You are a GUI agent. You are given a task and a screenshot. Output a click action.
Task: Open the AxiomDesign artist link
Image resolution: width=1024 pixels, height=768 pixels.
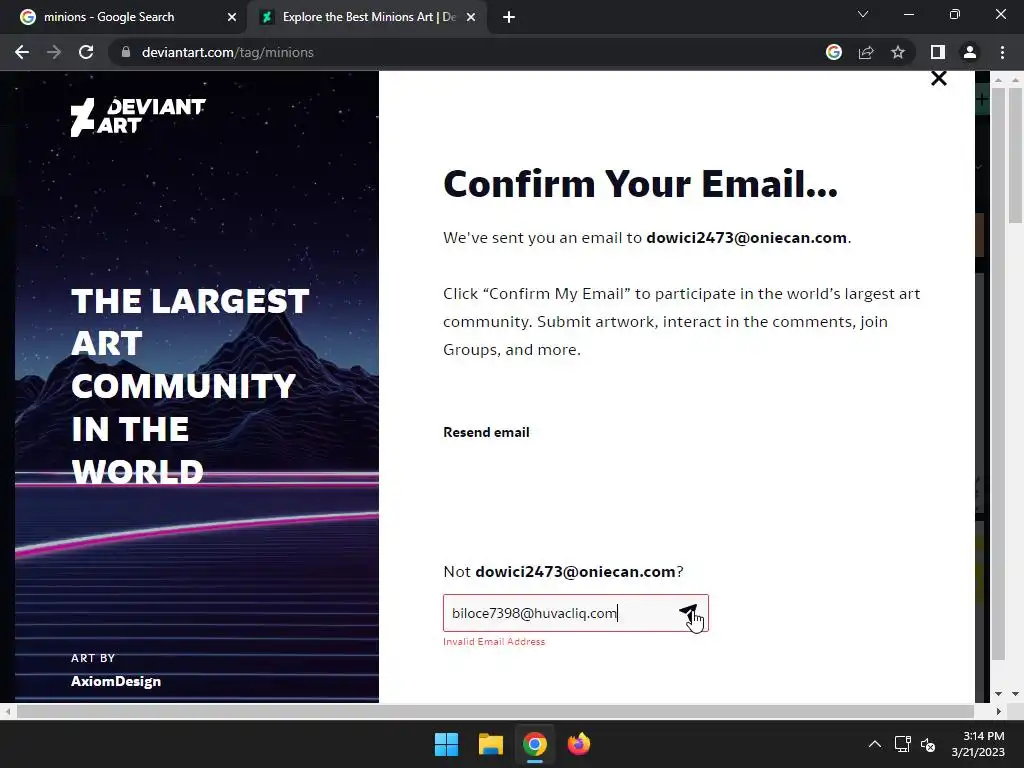click(x=116, y=681)
